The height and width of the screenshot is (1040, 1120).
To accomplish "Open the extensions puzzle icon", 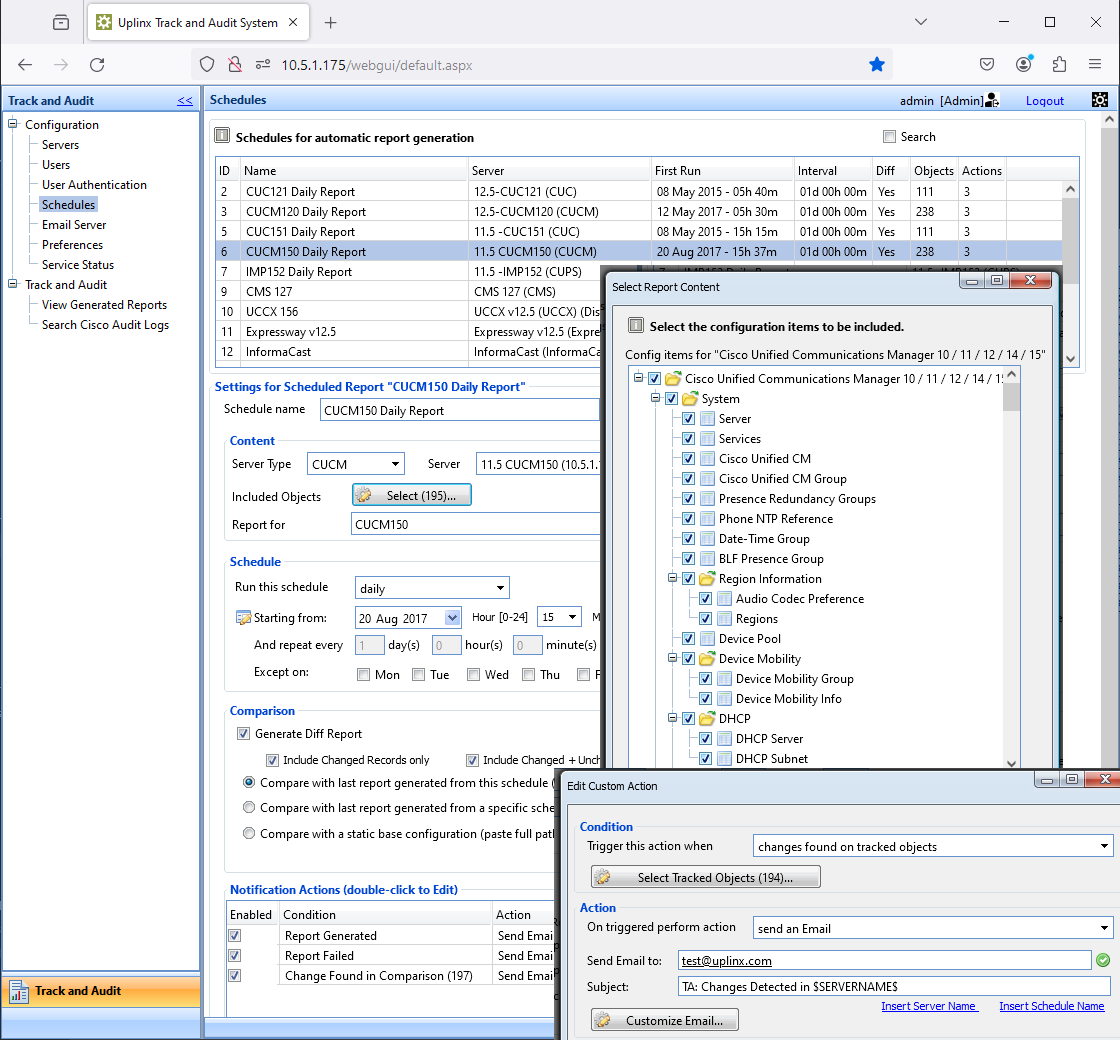I will click(1059, 65).
